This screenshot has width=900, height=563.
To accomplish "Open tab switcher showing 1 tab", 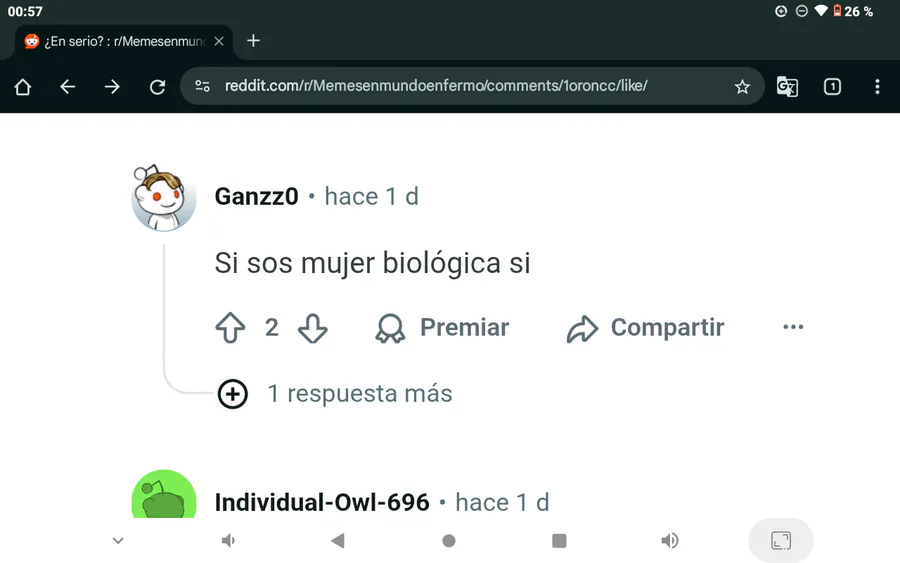I will coord(832,87).
